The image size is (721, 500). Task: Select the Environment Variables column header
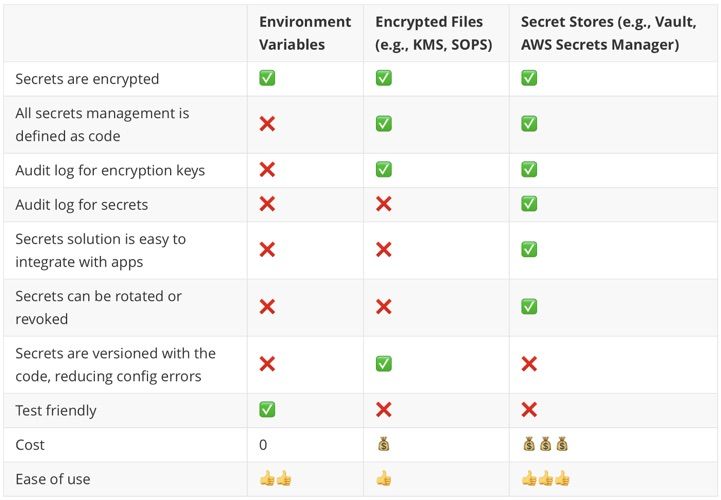tap(305, 33)
